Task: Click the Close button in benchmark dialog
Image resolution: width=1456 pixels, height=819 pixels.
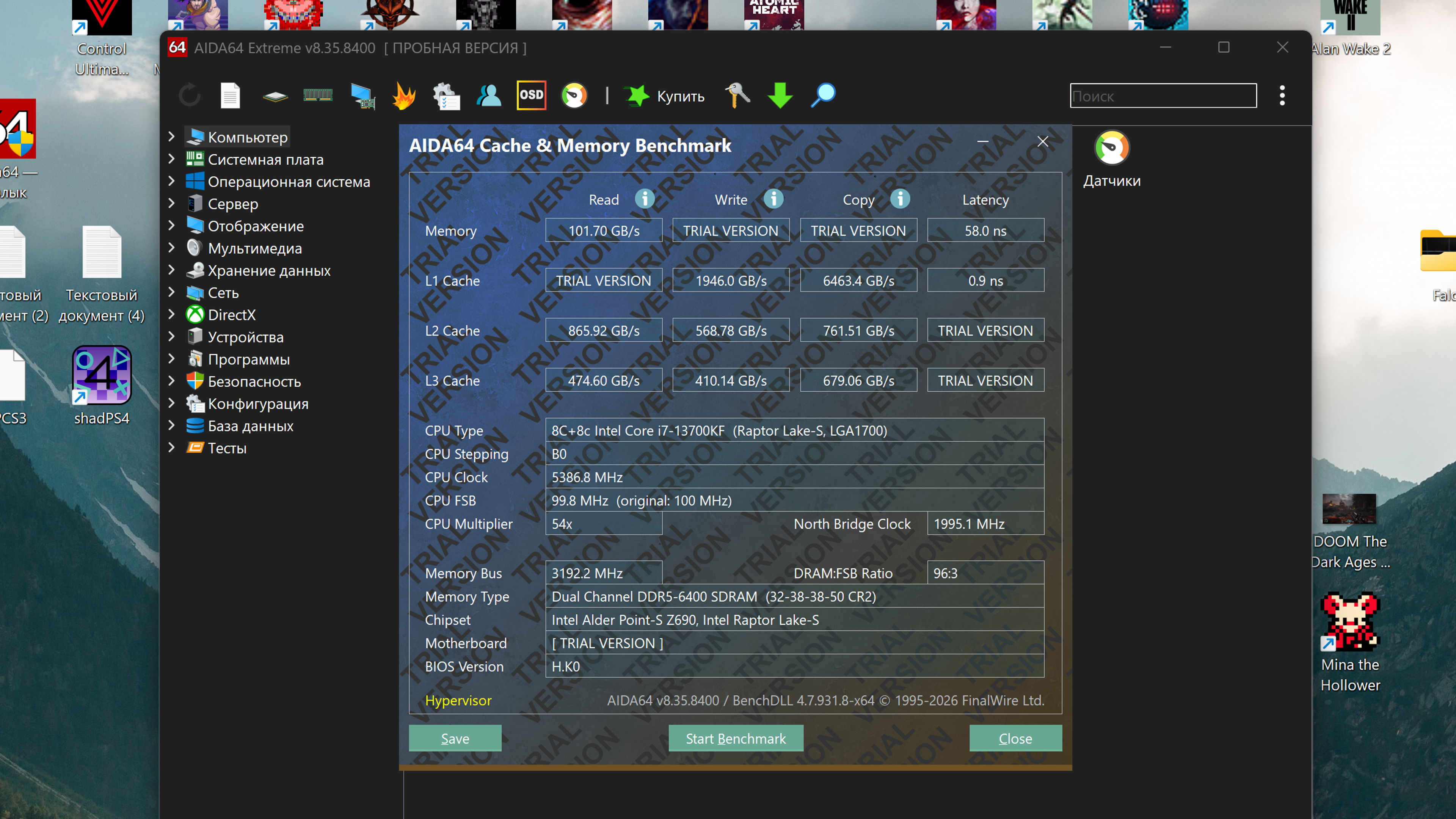Action: click(x=1016, y=738)
